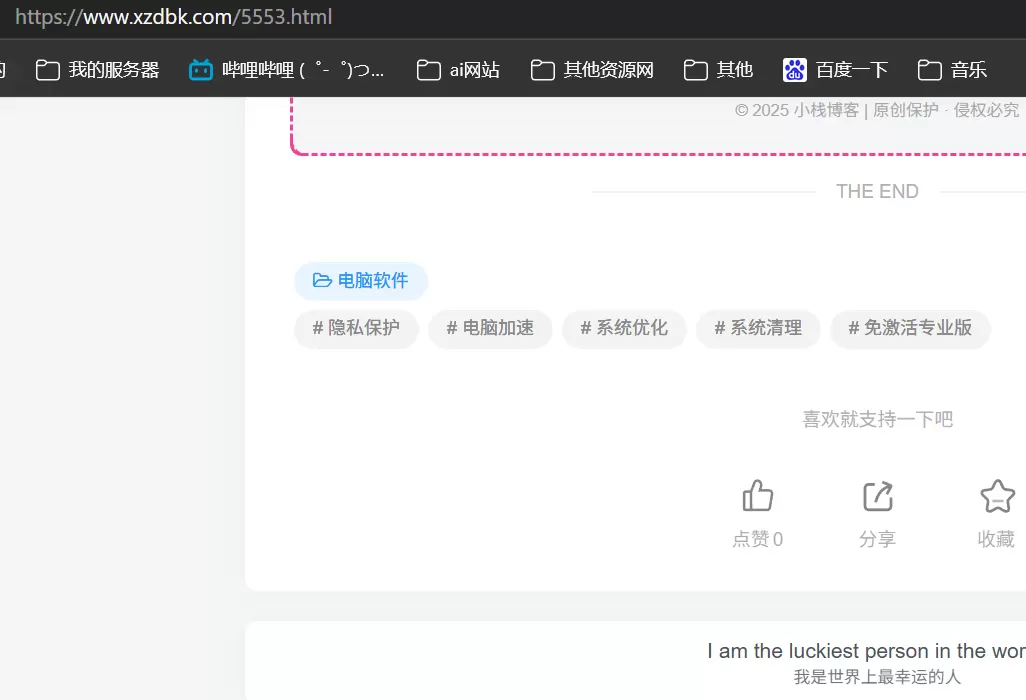Click the 收藏 star icon

997,496
